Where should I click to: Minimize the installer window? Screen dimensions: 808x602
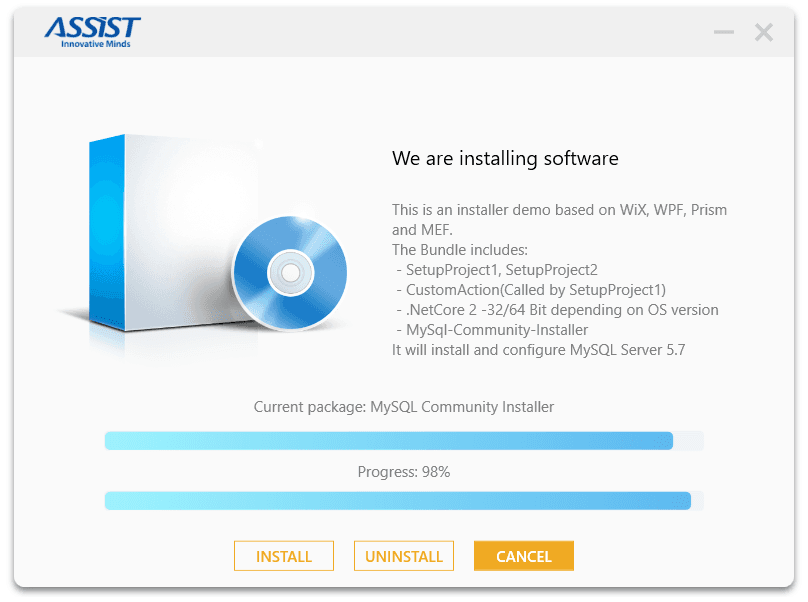[723, 32]
